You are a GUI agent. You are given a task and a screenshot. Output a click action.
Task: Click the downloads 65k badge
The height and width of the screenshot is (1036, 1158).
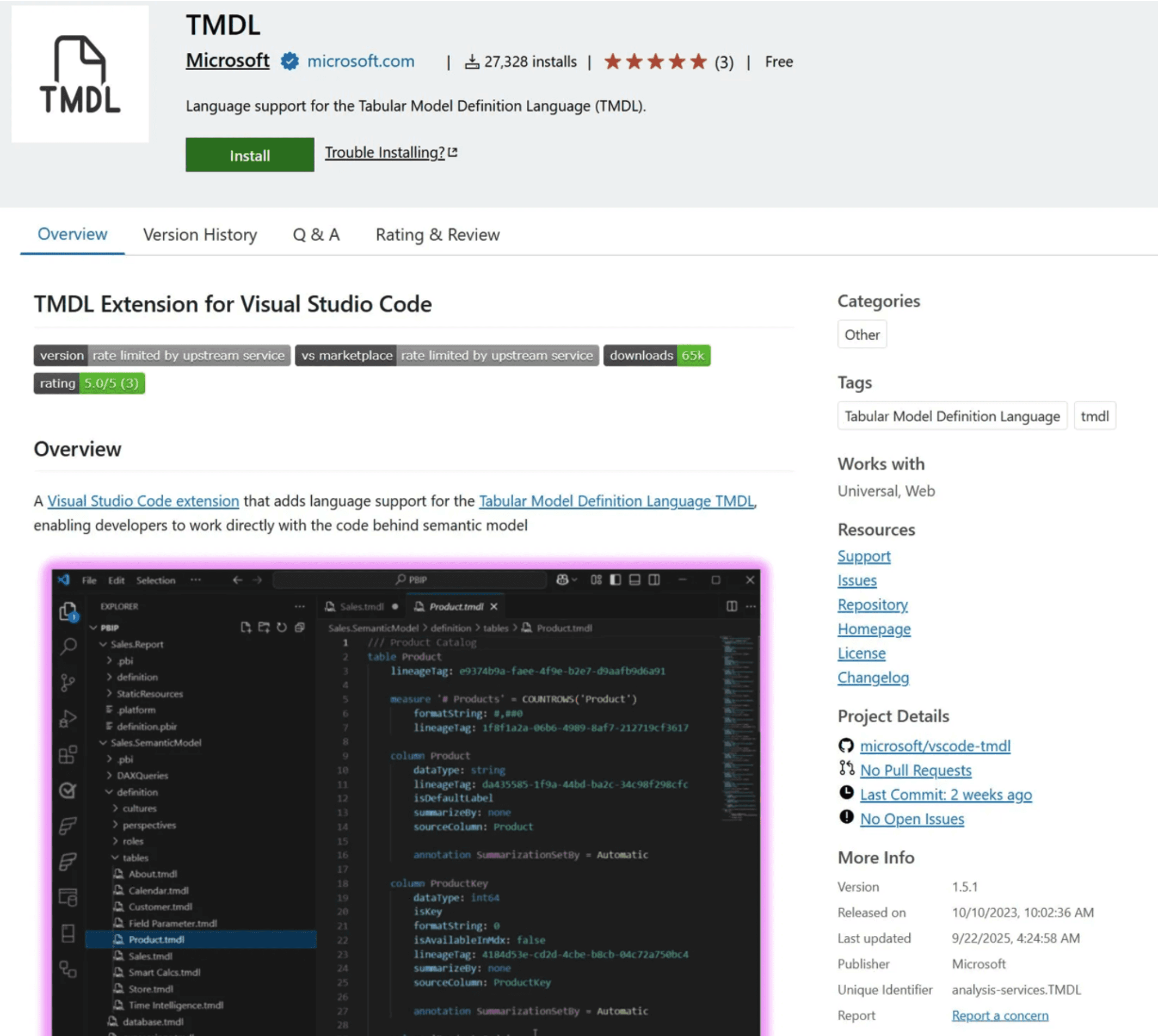pos(656,355)
